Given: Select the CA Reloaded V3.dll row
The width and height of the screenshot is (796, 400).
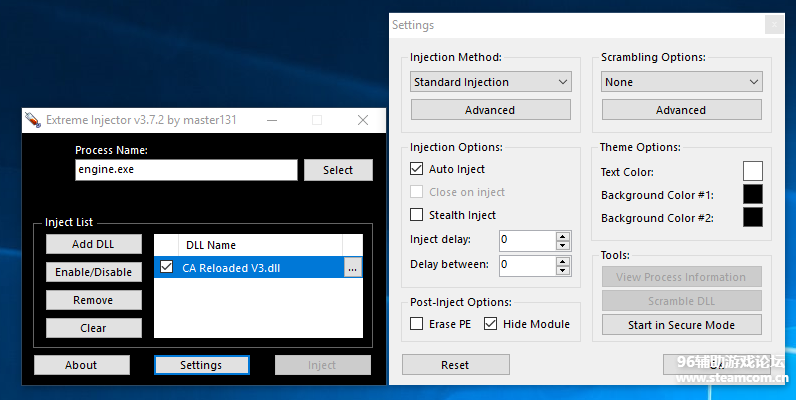Looking at the screenshot, I should (258, 267).
